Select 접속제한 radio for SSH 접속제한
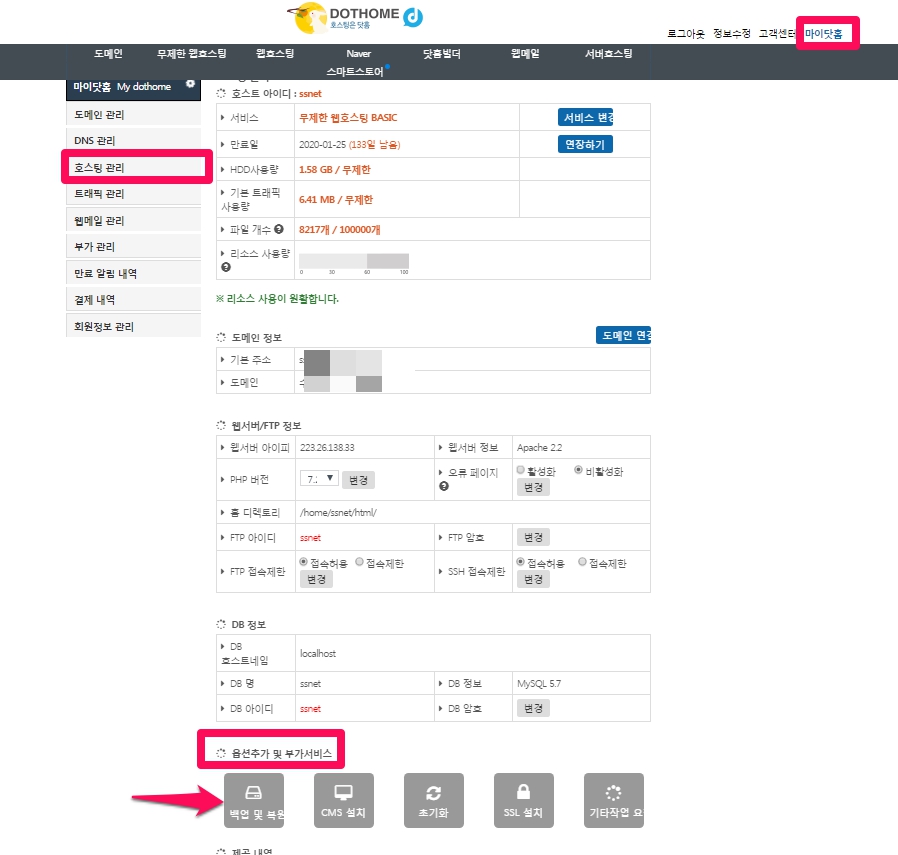The width and height of the screenshot is (898, 855). click(x=584, y=563)
